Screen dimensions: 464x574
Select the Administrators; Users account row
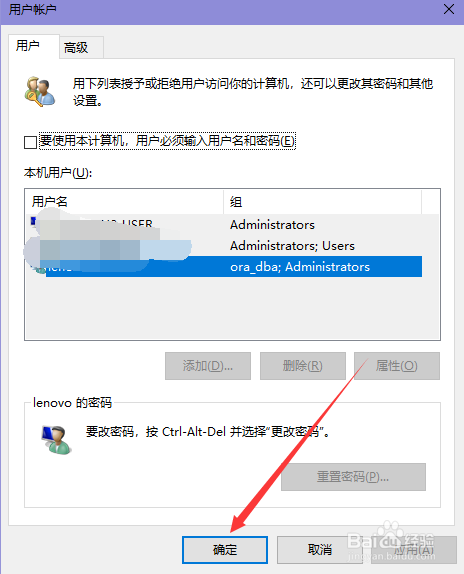tap(224, 246)
